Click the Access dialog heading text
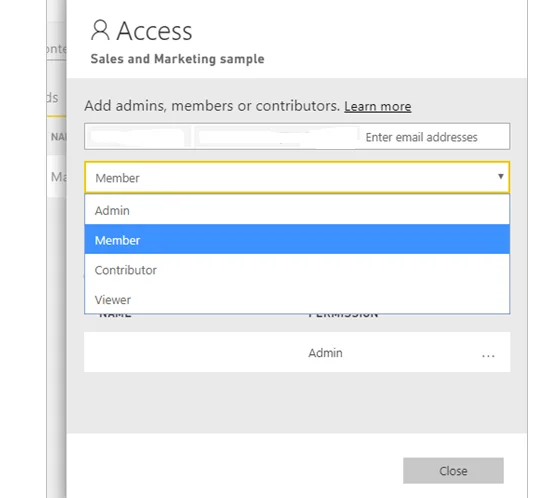This screenshot has height=498, width=544. [x=154, y=31]
